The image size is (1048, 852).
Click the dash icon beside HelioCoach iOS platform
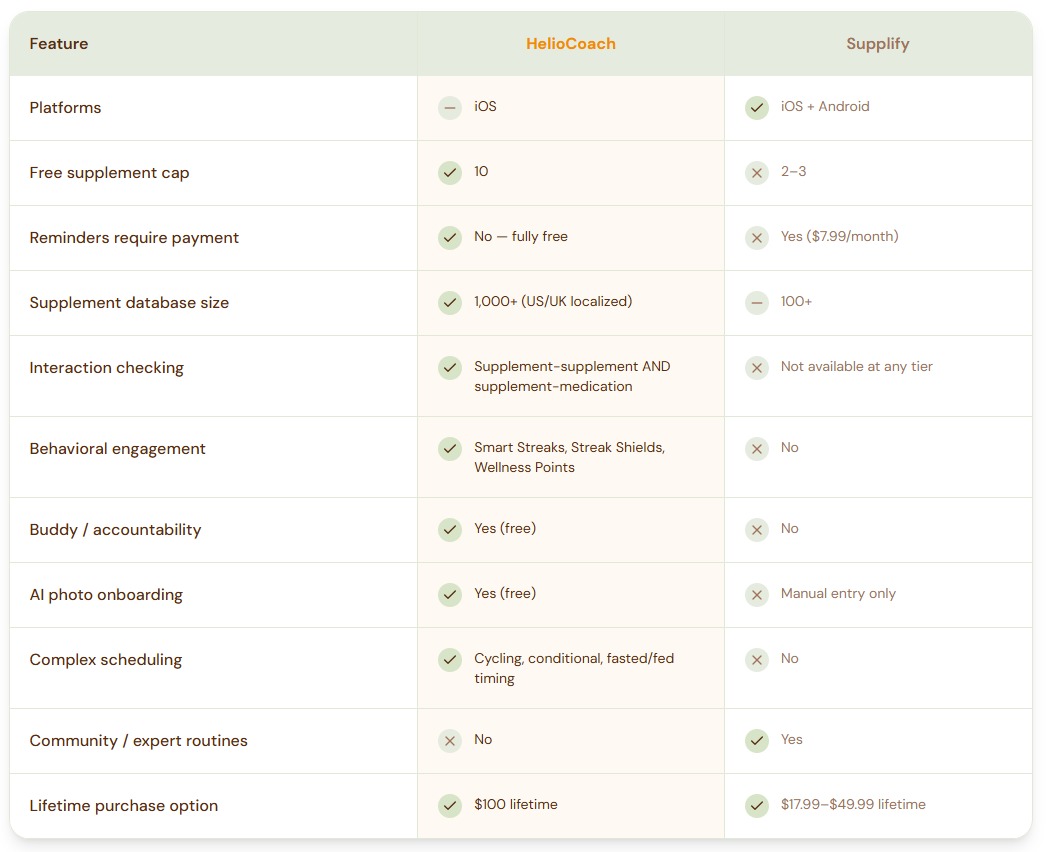click(450, 108)
